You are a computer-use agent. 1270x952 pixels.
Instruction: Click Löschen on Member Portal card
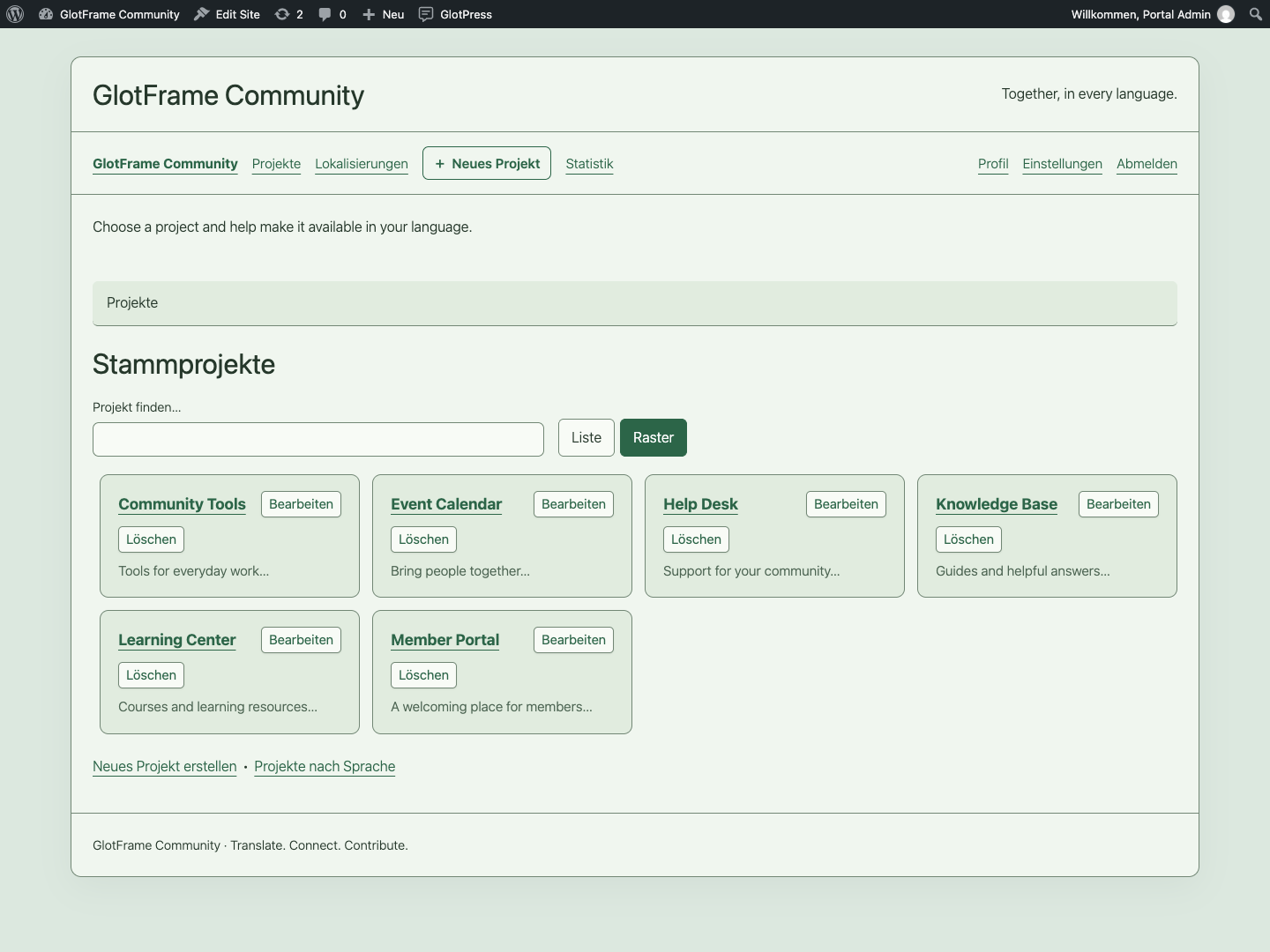pos(423,675)
